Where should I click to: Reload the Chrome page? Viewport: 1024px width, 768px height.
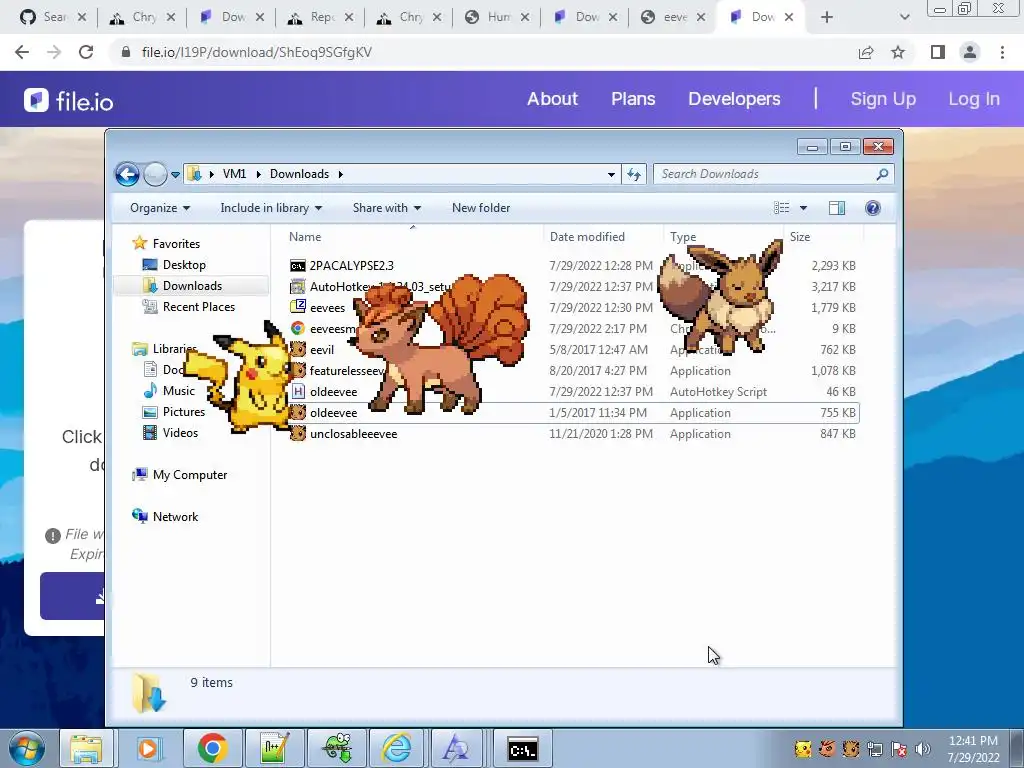86,52
